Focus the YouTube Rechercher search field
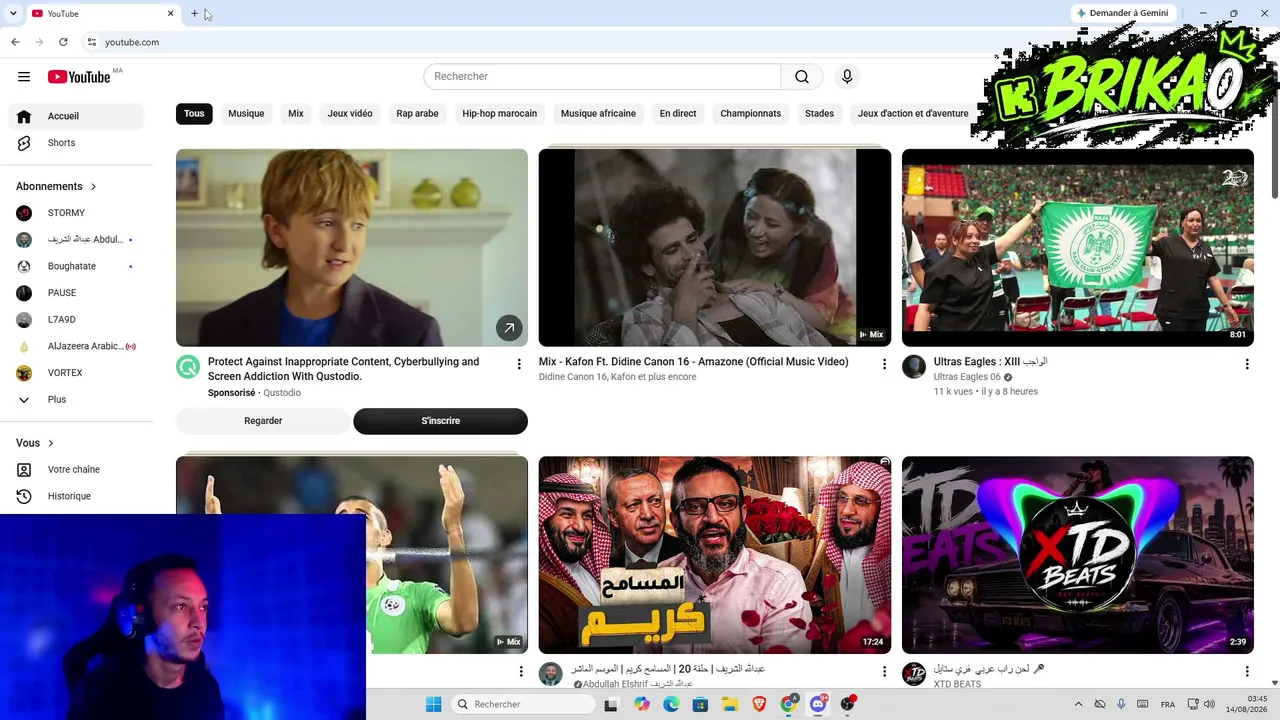1280x720 pixels. [602, 77]
